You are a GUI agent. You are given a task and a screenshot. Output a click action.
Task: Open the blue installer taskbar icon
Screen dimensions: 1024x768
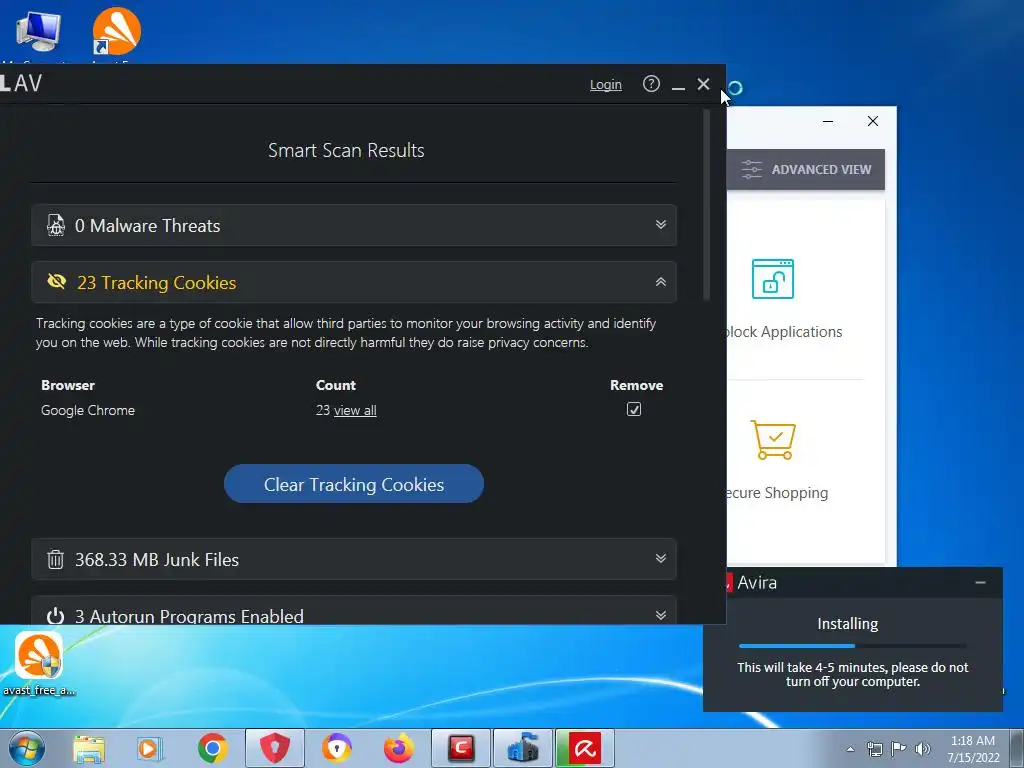522,748
